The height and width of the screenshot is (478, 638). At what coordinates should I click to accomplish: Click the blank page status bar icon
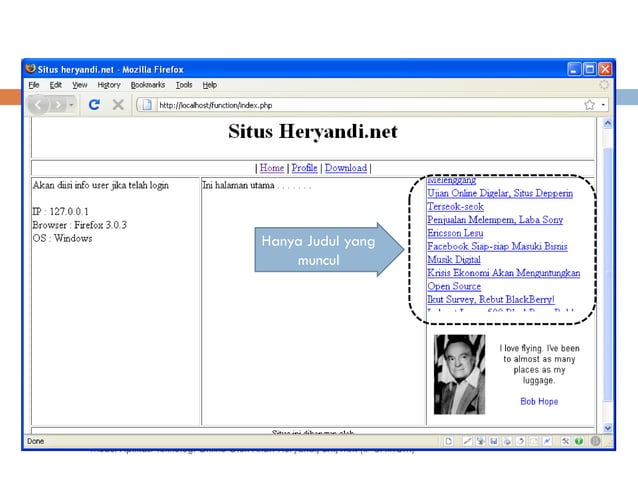(449, 441)
